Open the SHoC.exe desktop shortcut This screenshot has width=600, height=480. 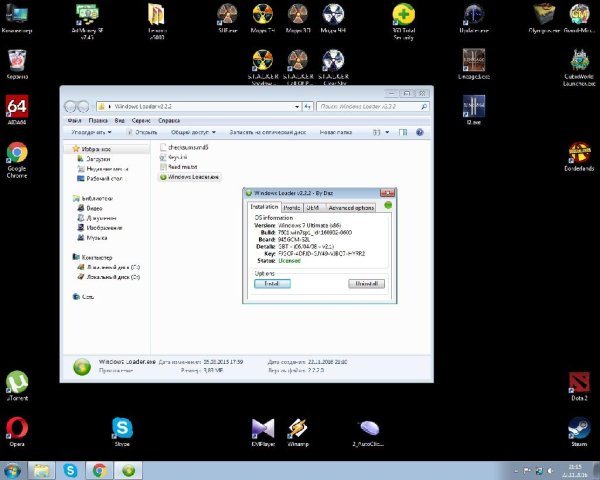pos(228,17)
